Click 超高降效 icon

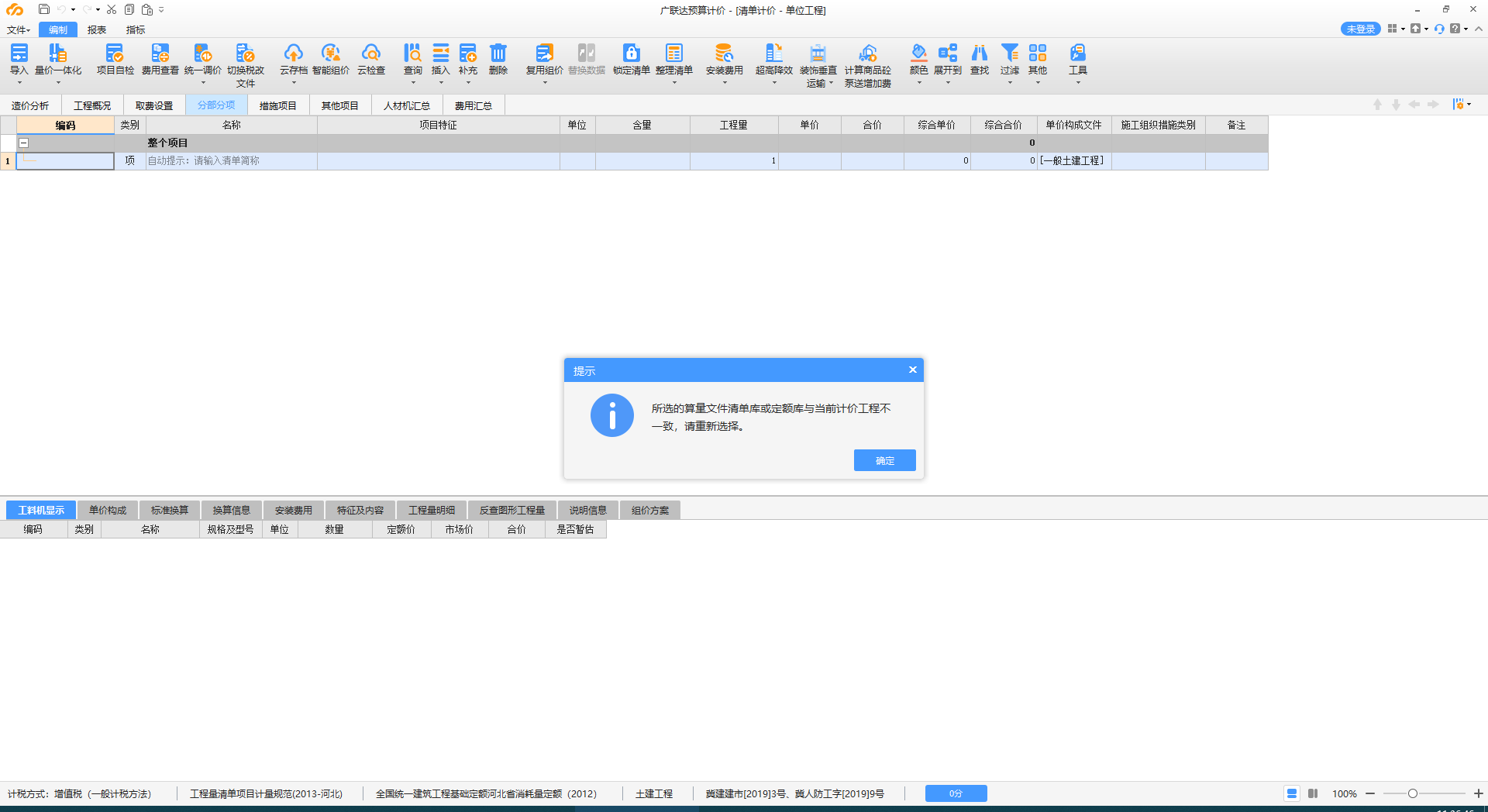[774, 53]
